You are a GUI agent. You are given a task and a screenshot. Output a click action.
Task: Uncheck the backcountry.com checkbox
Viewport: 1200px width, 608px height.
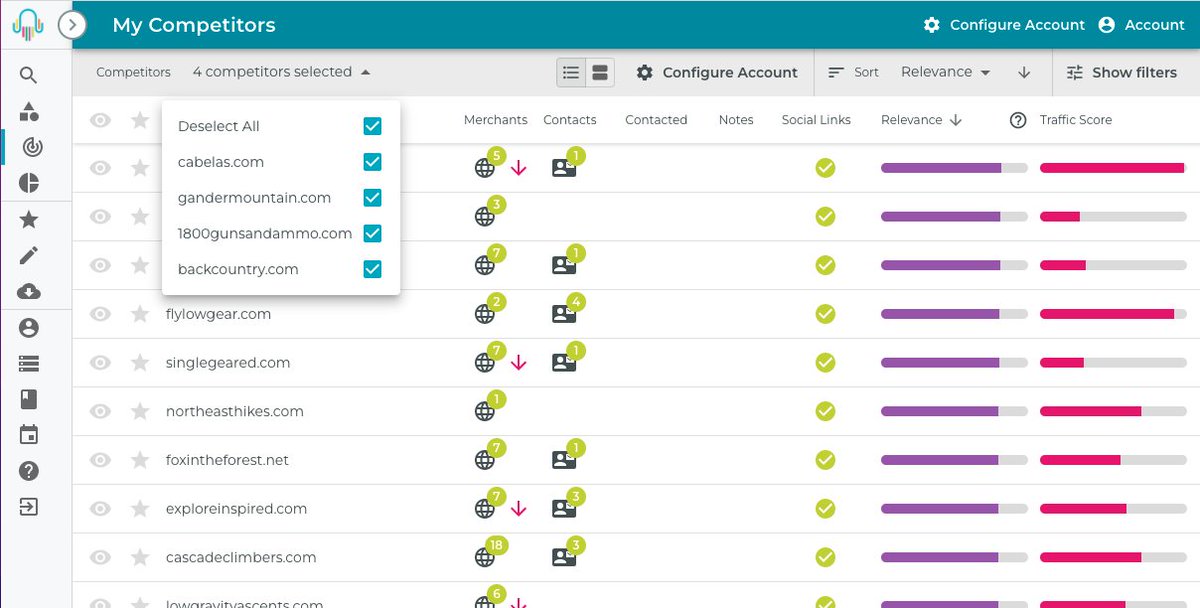(372, 269)
